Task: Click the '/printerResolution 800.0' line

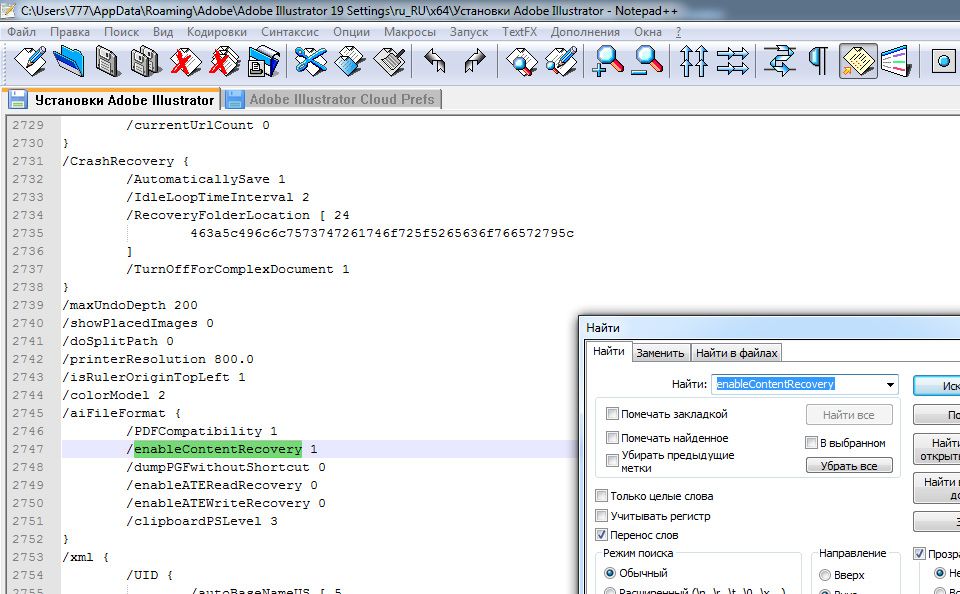Action: pyautogui.click(x=158, y=359)
